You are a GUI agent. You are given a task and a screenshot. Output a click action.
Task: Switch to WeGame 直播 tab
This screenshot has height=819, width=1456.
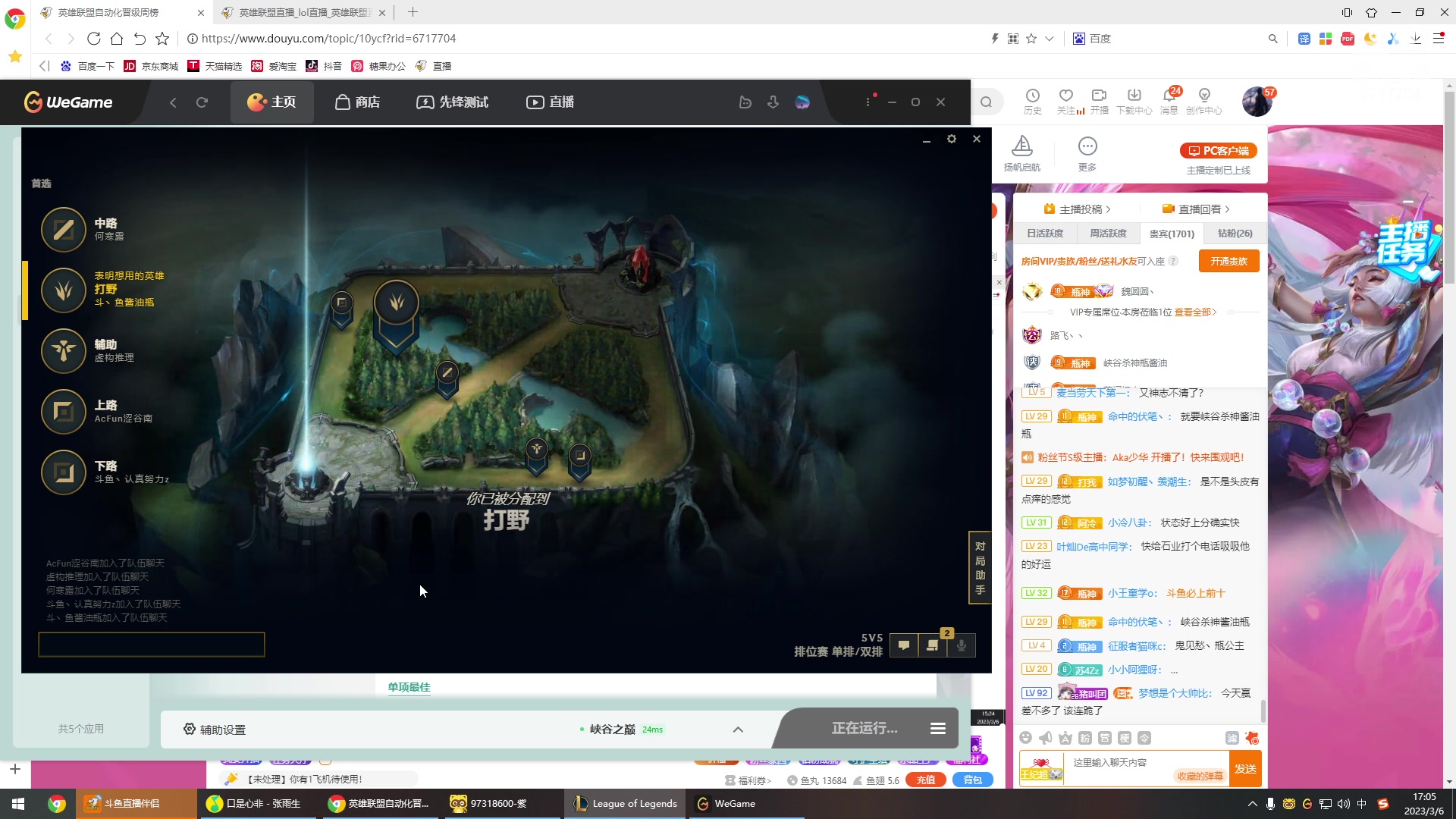click(551, 102)
